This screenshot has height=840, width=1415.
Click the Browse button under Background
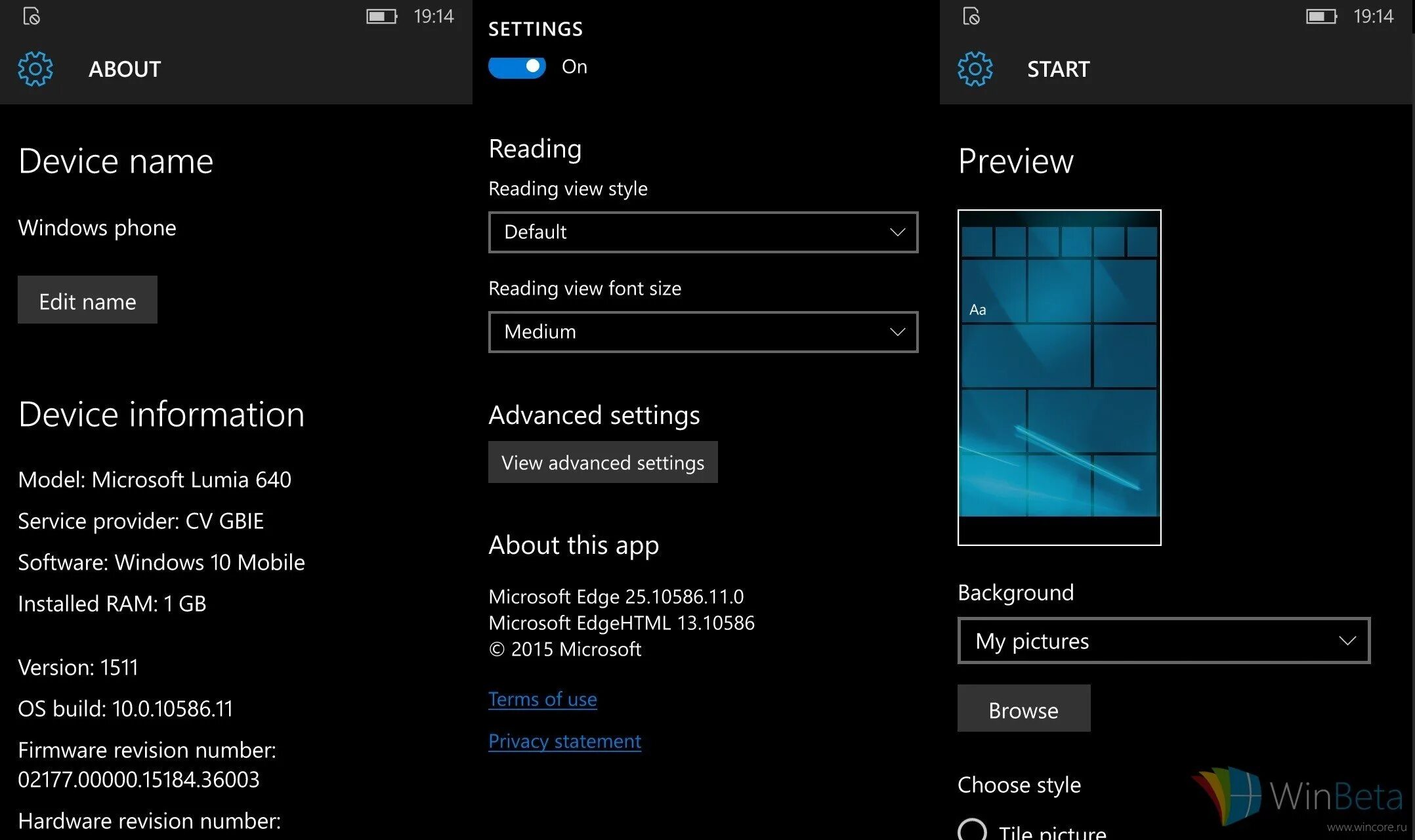point(1023,709)
